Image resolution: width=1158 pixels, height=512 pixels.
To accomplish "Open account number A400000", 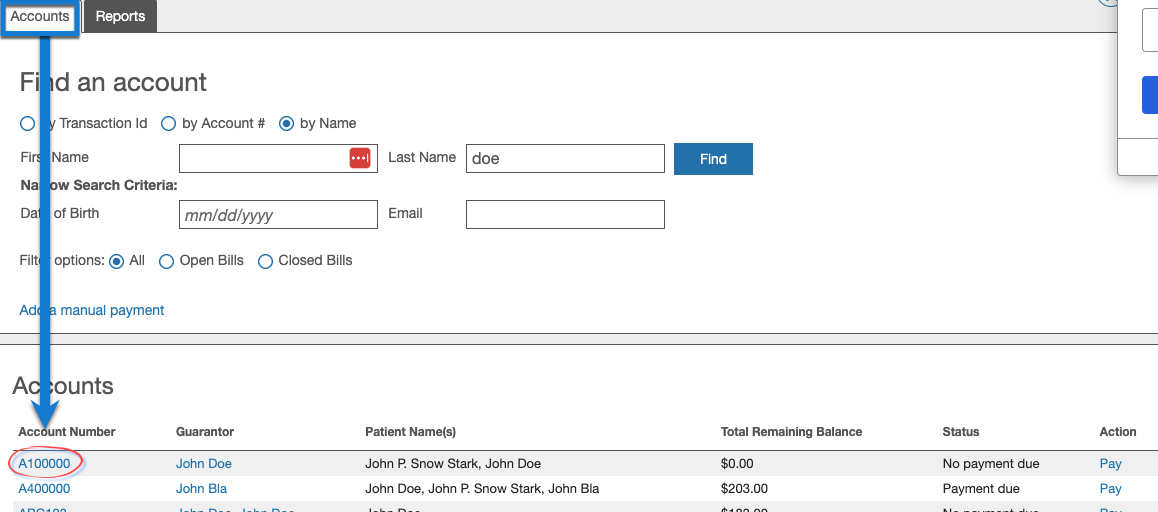I will [x=45, y=489].
